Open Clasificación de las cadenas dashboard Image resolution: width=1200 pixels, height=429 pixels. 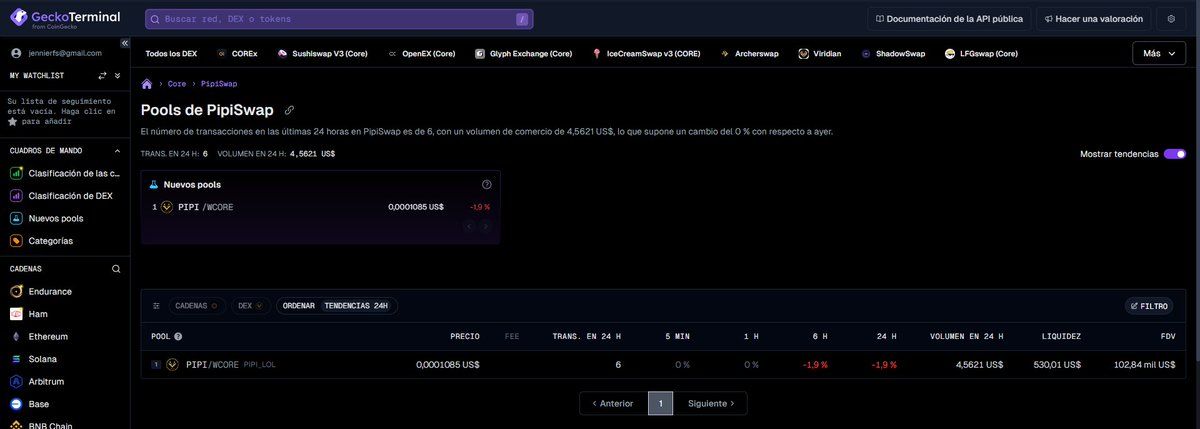click(65, 173)
